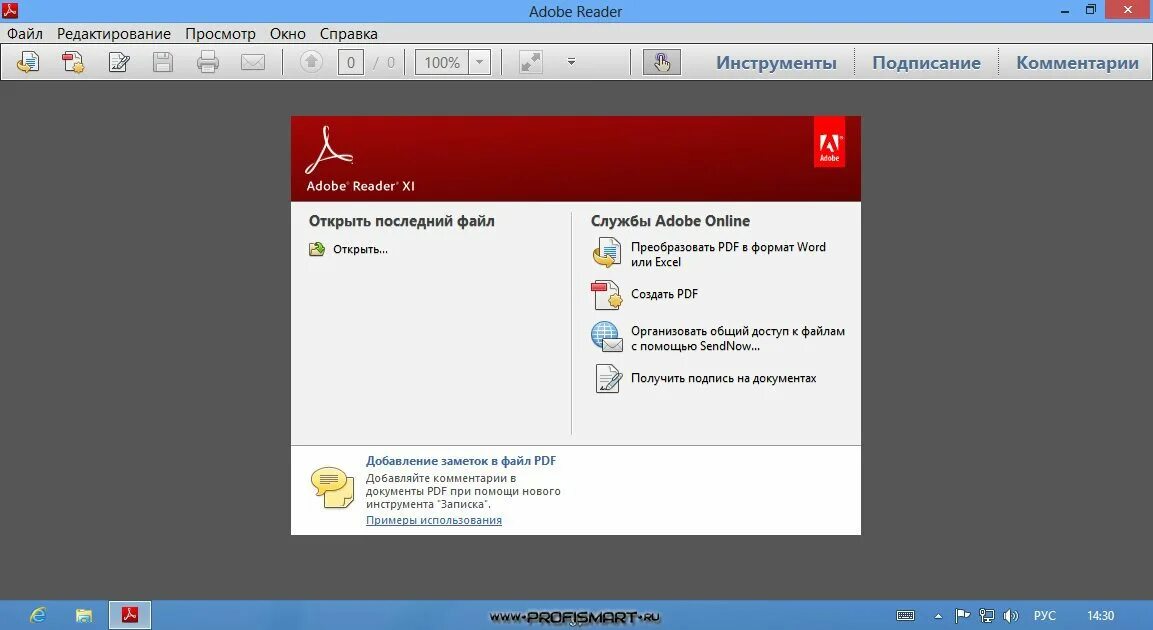
Task: Click the page number input field
Action: click(x=351, y=62)
